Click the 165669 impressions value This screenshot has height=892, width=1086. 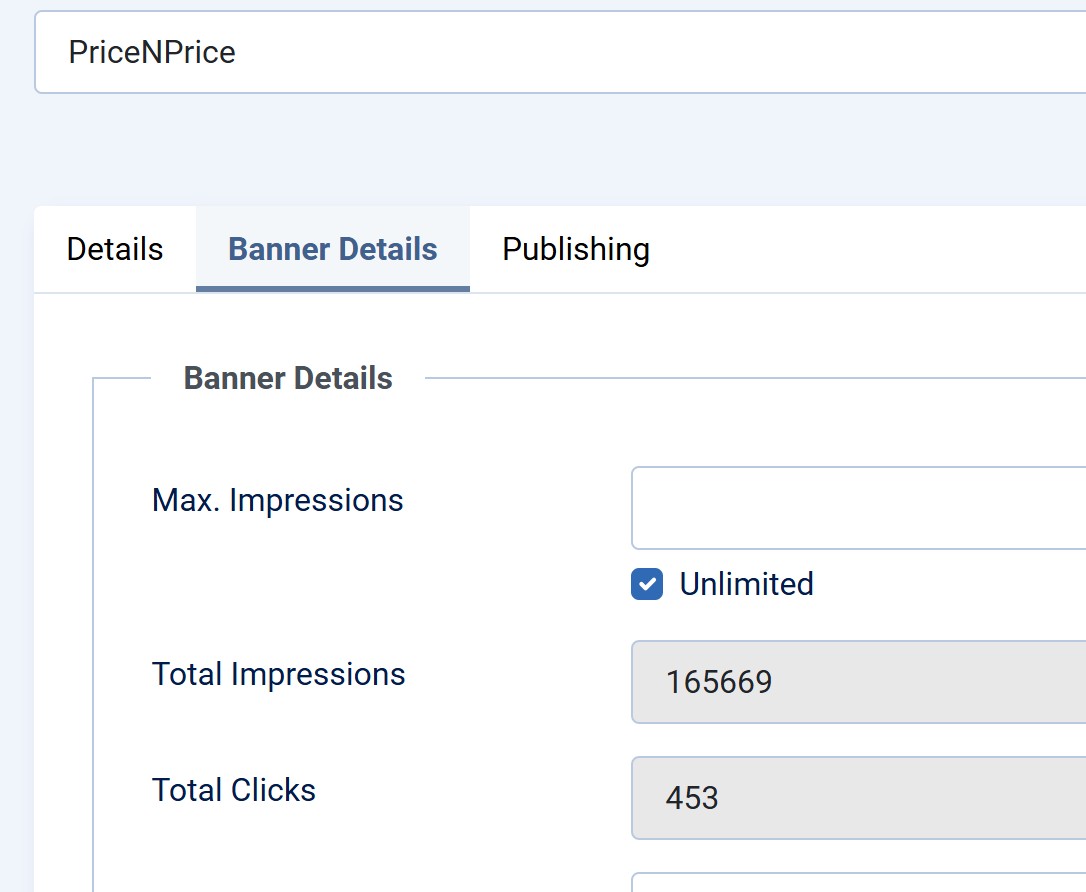[x=719, y=682]
